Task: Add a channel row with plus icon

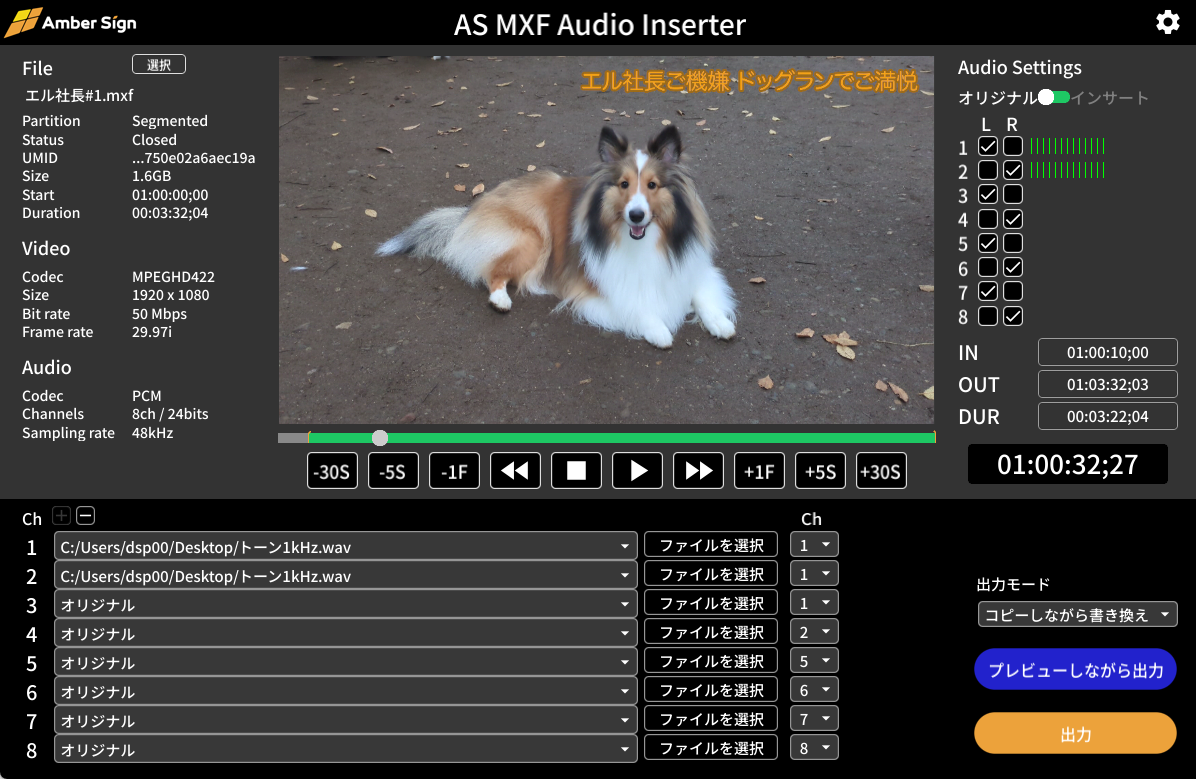Action: [x=61, y=516]
